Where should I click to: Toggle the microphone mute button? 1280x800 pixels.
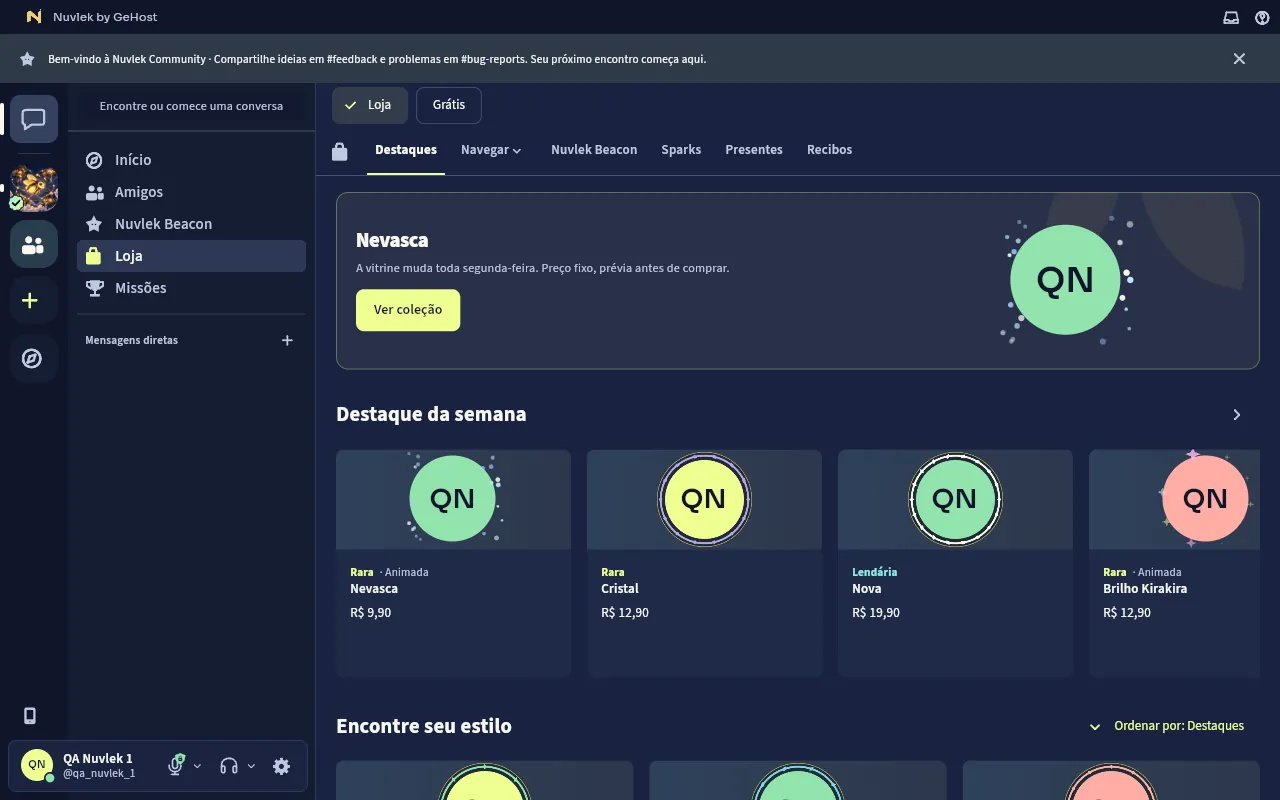pos(176,765)
